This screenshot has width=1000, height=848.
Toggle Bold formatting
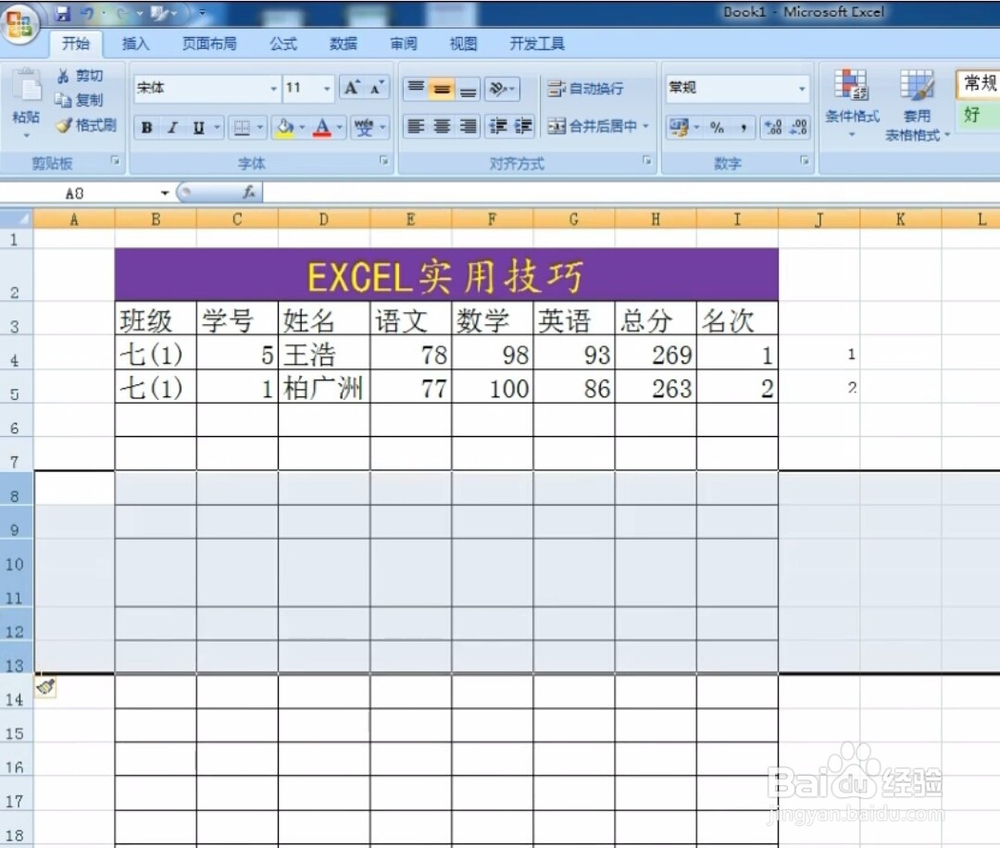(x=146, y=127)
